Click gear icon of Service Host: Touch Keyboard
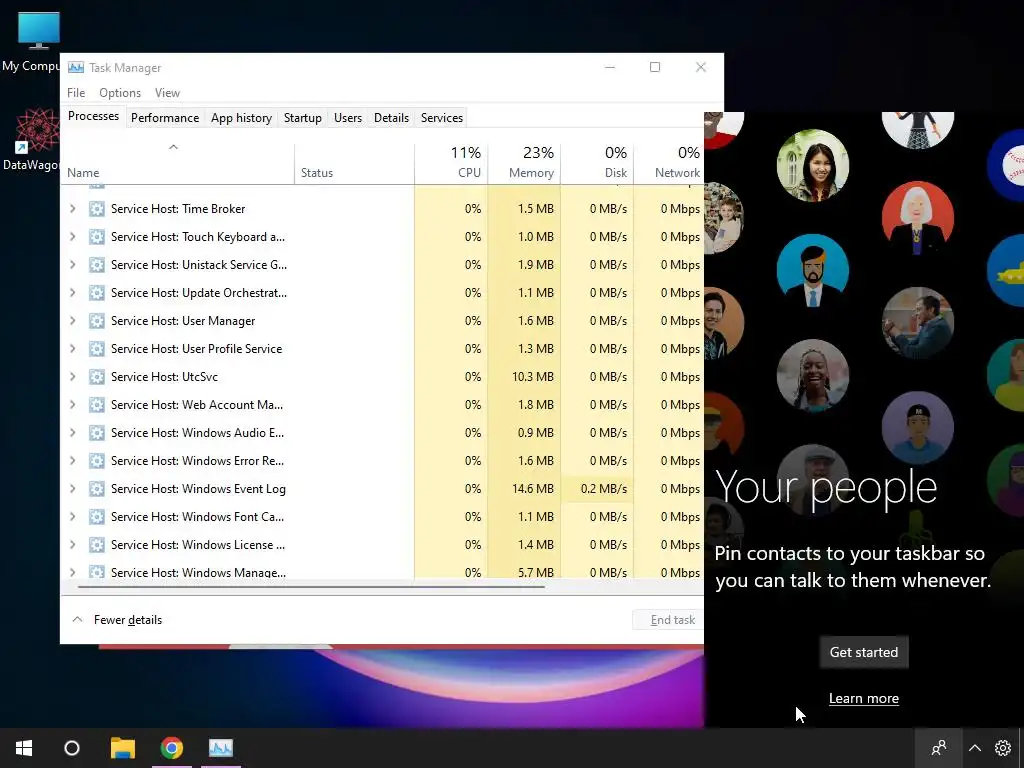The image size is (1024, 768). tap(97, 237)
